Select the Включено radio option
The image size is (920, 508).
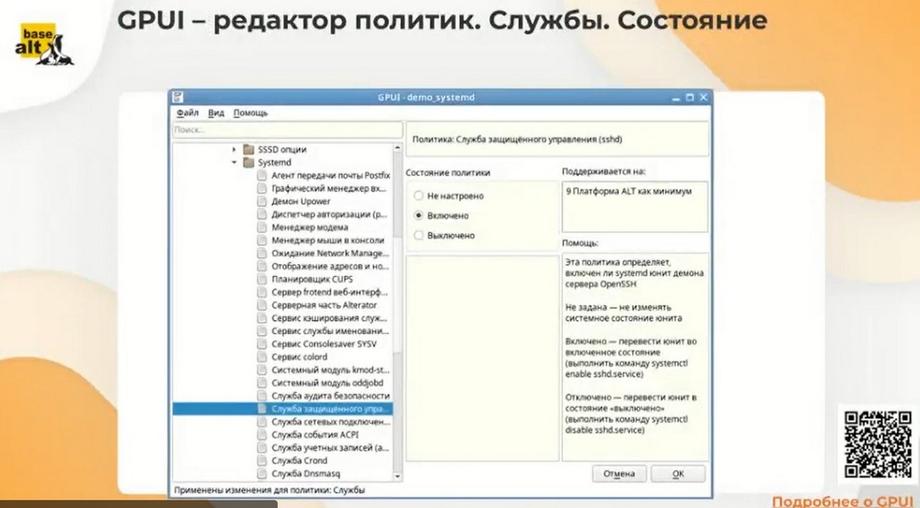(418, 215)
